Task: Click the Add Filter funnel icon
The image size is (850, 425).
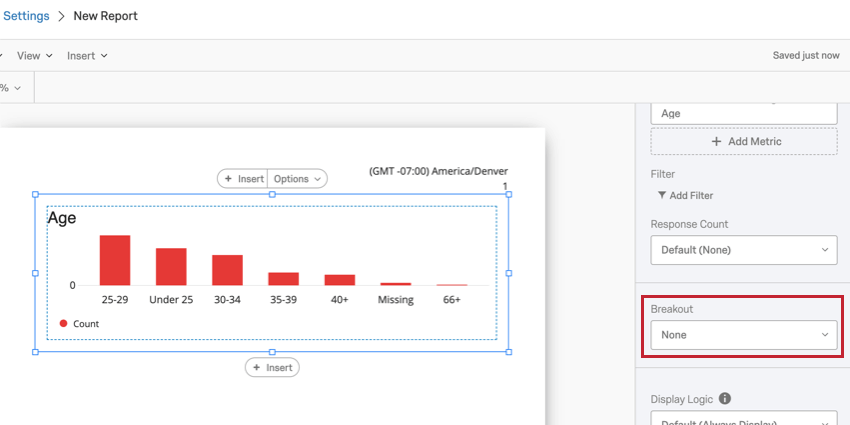Action: click(662, 195)
